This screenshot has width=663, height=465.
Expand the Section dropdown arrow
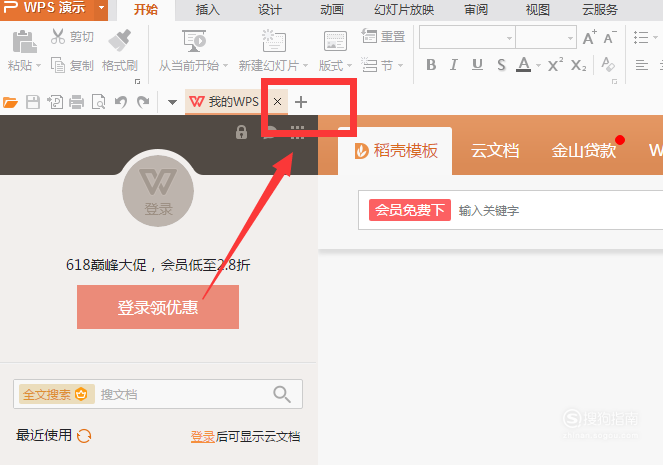tap(400, 66)
